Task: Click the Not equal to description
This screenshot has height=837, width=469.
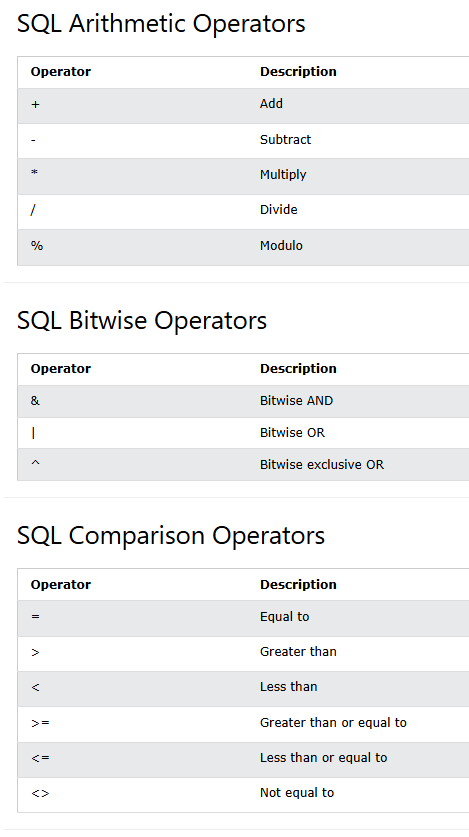Action: tap(297, 793)
